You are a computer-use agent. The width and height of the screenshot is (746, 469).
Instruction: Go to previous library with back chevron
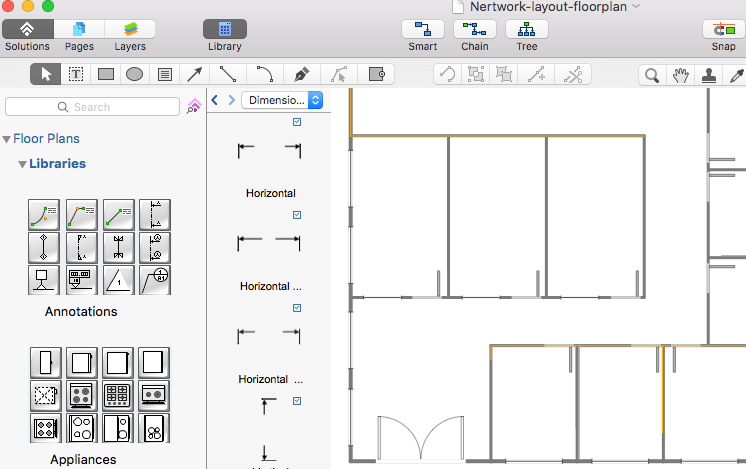[215, 100]
